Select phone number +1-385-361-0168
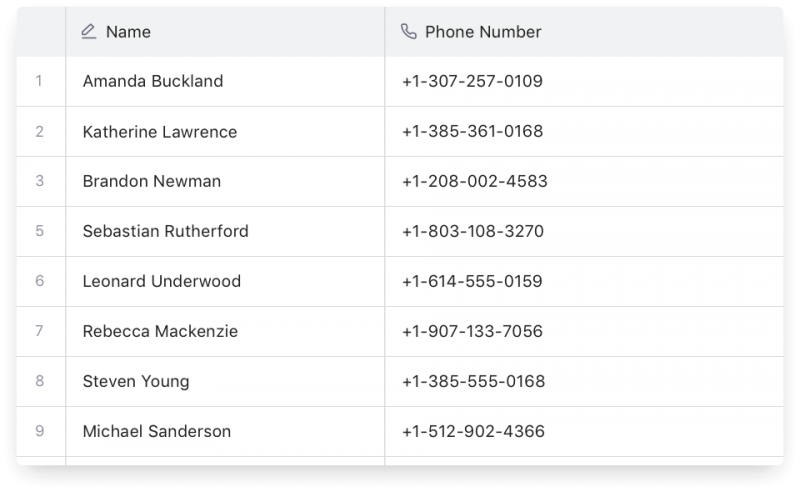 point(473,131)
